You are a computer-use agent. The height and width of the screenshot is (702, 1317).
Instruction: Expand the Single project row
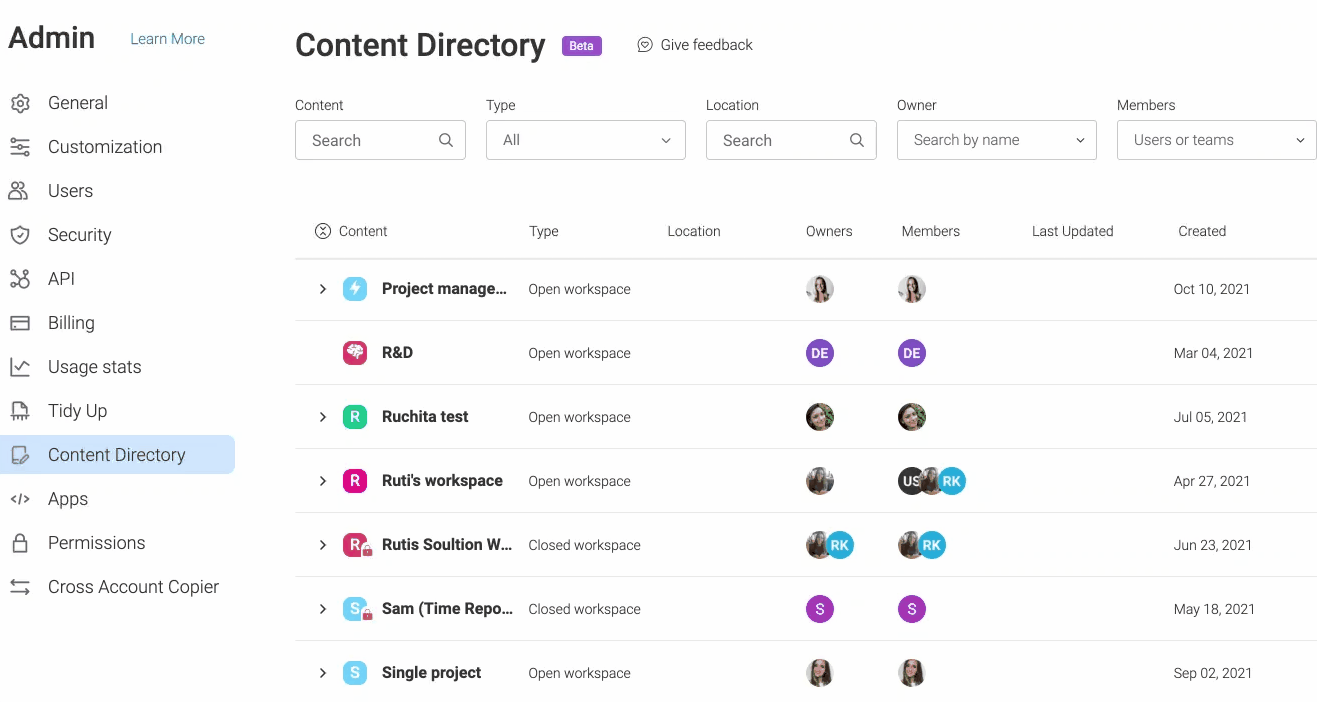323,673
